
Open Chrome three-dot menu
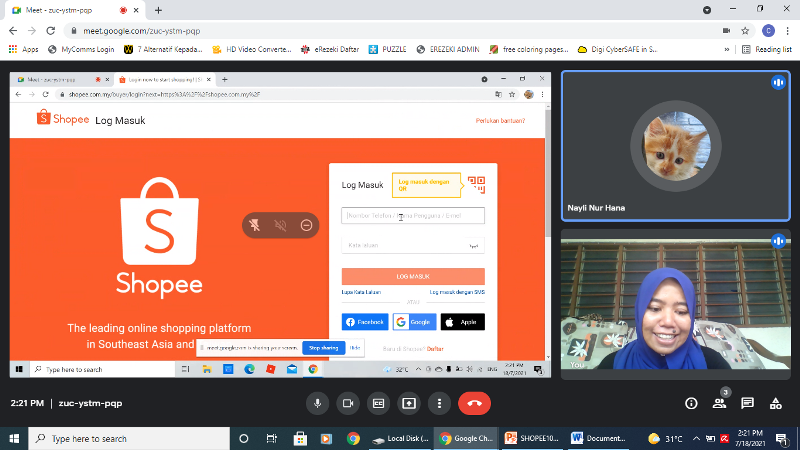tap(787, 31)
